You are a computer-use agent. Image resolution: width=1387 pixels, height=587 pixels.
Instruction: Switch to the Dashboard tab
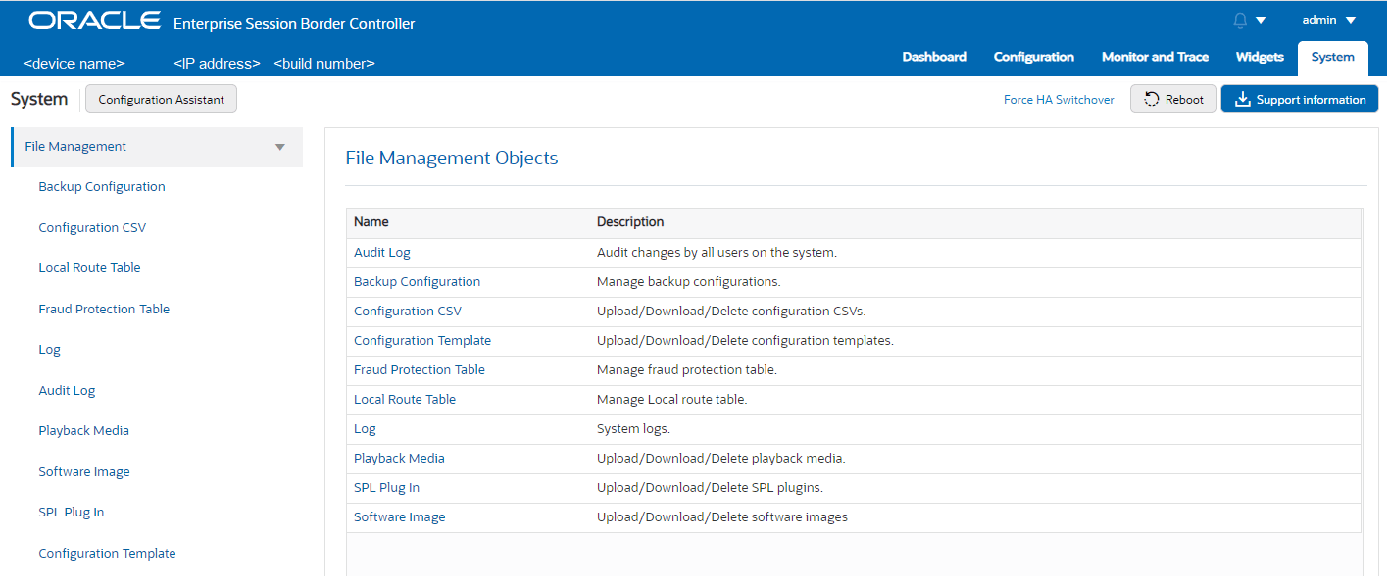point(934,57)
